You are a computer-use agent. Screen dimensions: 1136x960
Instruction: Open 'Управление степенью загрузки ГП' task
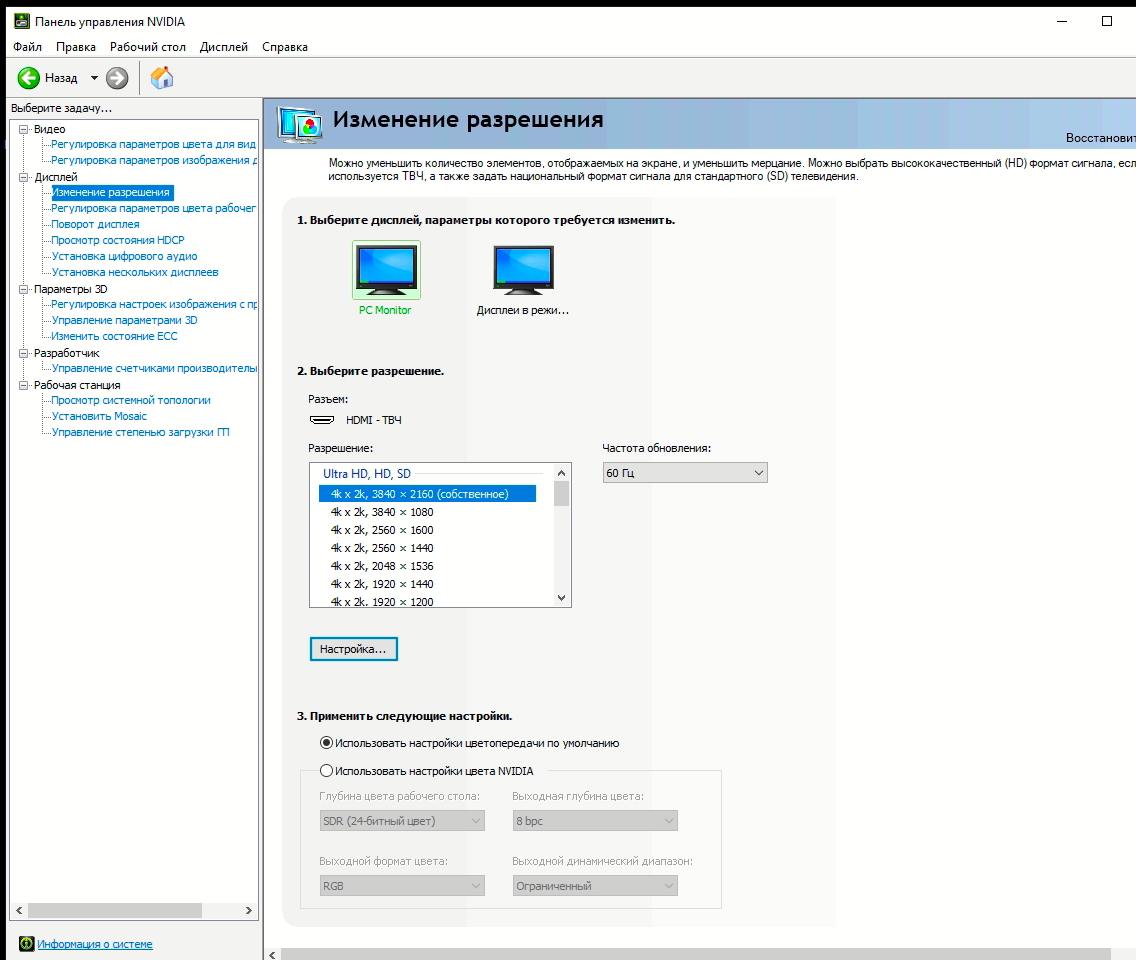pos(140,432)
